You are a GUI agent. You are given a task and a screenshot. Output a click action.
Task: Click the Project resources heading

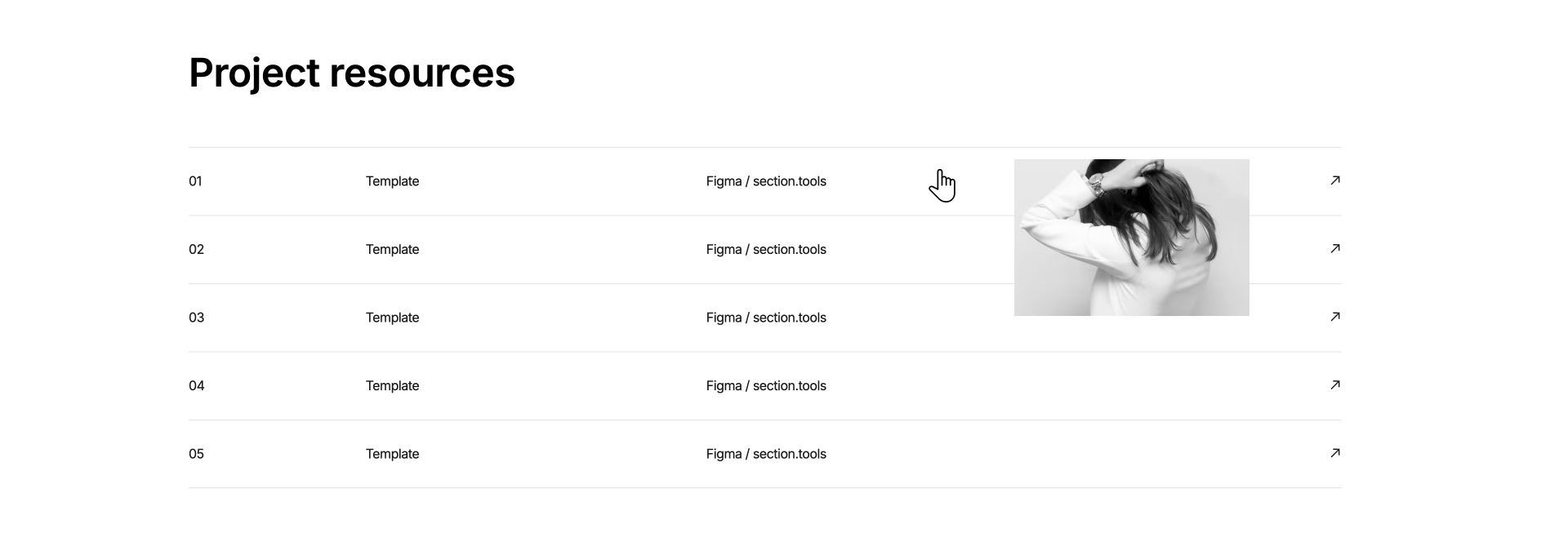(x=351, y=73)
